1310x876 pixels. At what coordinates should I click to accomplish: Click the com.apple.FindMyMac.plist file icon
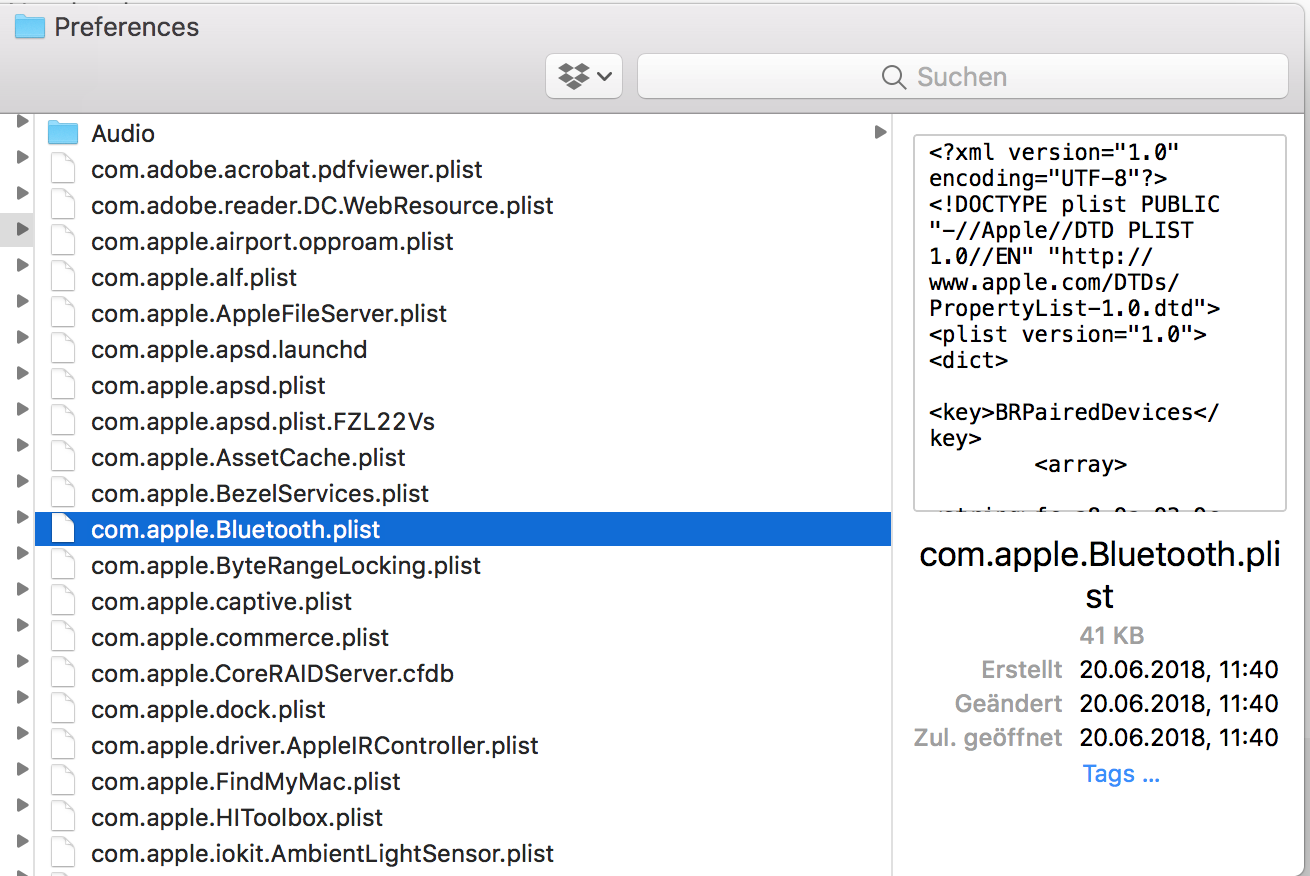tap(63, 782)
